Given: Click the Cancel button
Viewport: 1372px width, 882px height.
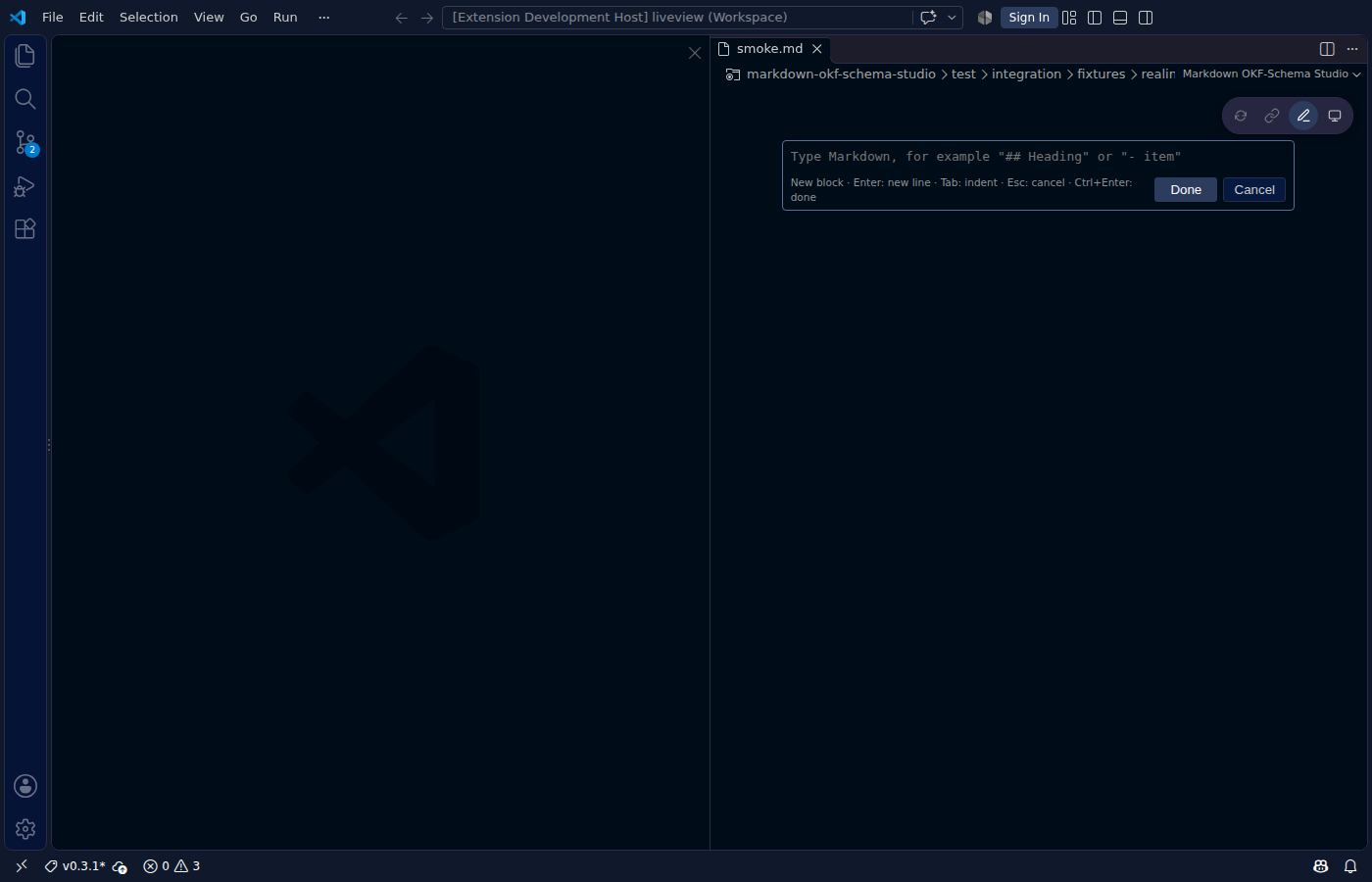Looking at the screenshot, I should (1254, 190).
